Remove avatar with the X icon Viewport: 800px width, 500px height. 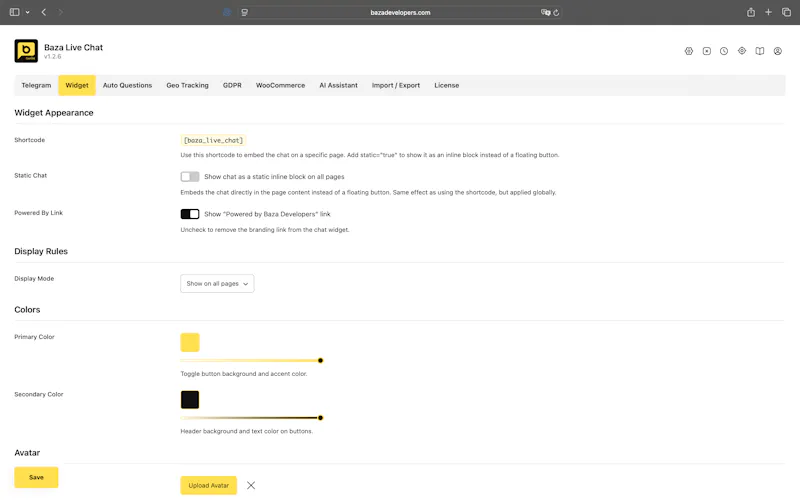point(251,485)
